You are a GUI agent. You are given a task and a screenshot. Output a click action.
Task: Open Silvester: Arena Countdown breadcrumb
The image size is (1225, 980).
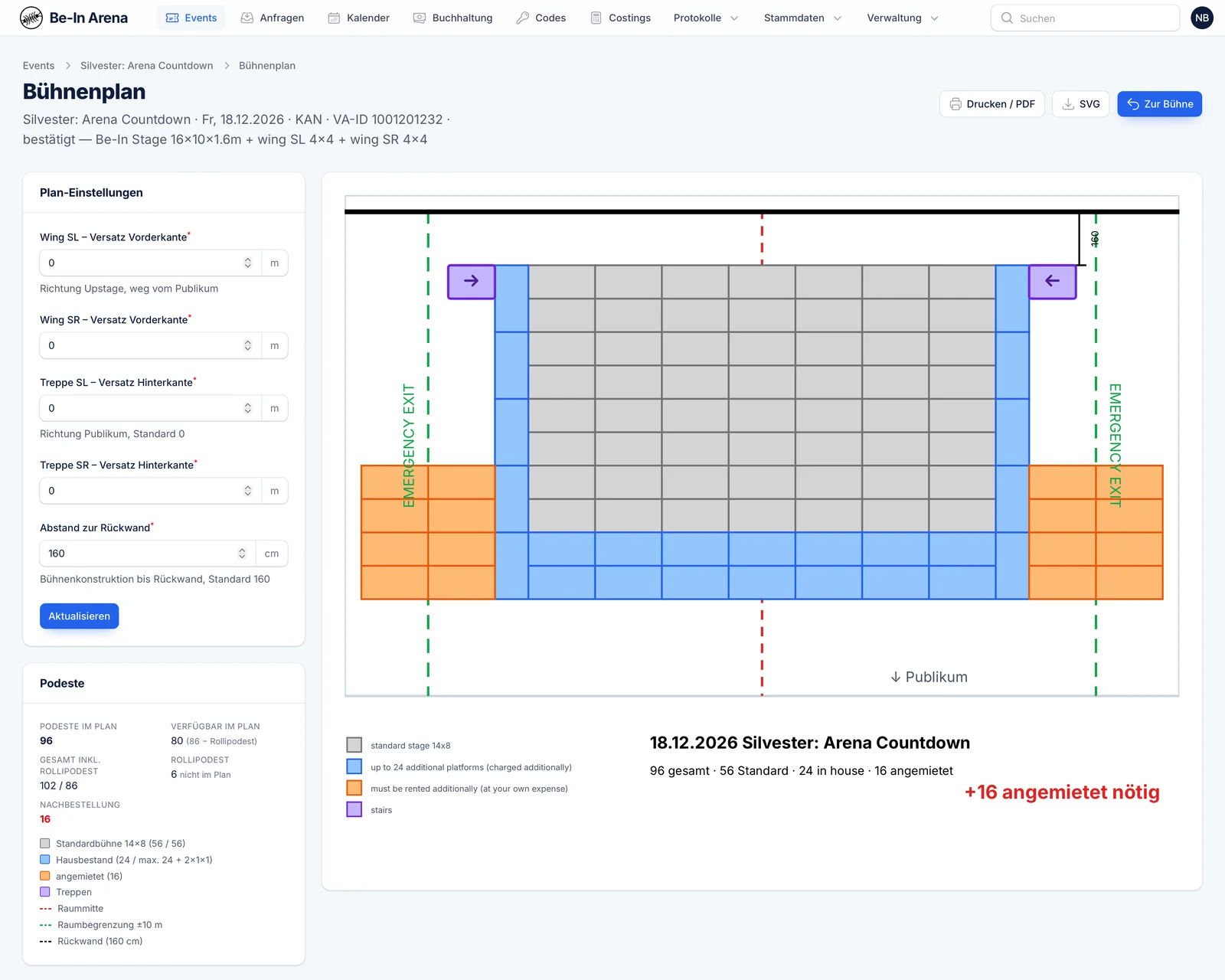[x=147, y=66]
